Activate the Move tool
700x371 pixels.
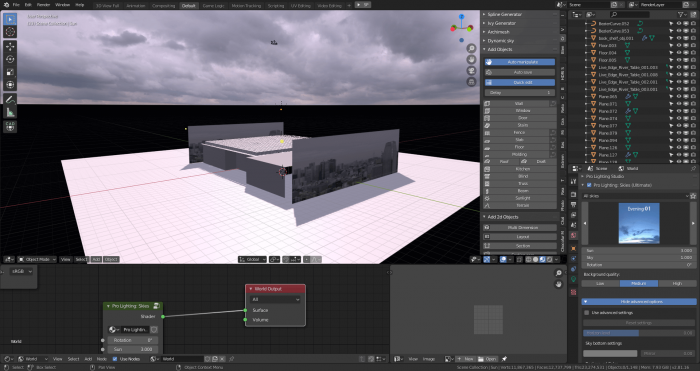click(x=10, y=47)
